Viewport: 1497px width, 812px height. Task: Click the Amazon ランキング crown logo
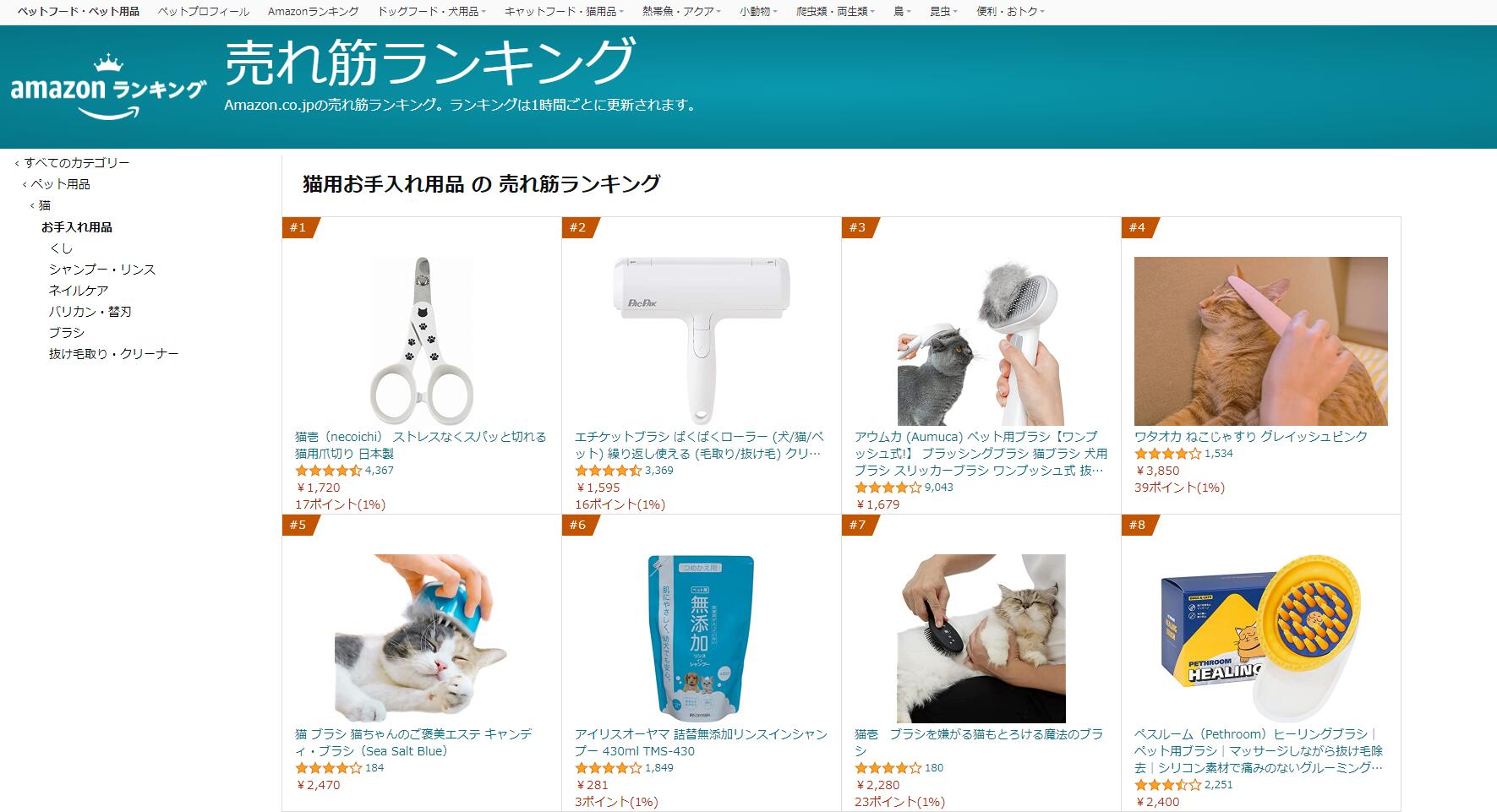(108, 87)
